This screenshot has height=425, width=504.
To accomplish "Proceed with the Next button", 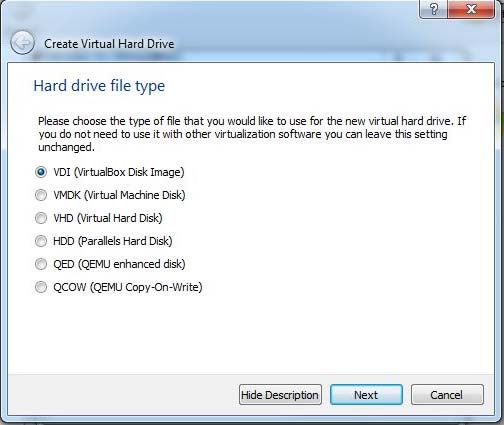I will [366, 395].
